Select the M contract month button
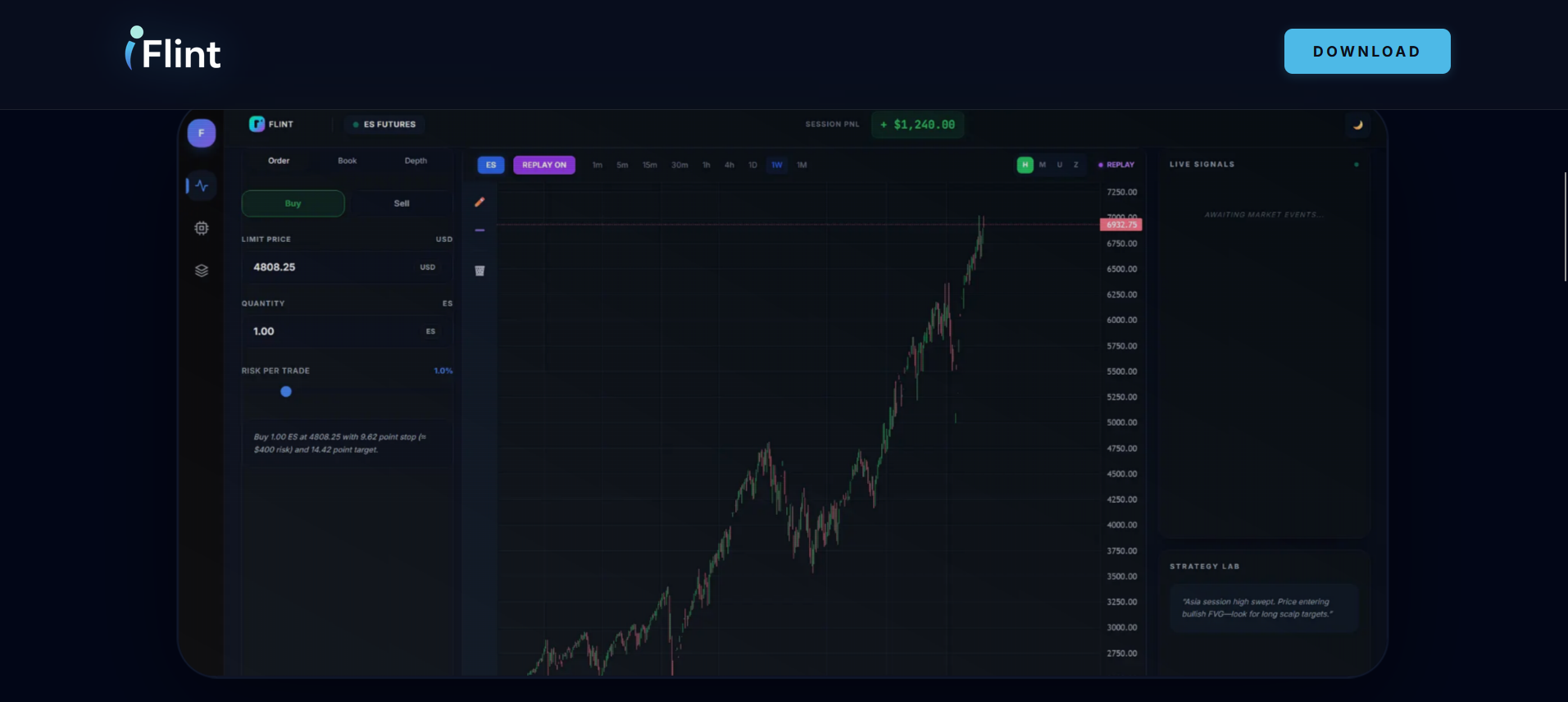This screenshot has height=702, width=1568. point(1043,165)
